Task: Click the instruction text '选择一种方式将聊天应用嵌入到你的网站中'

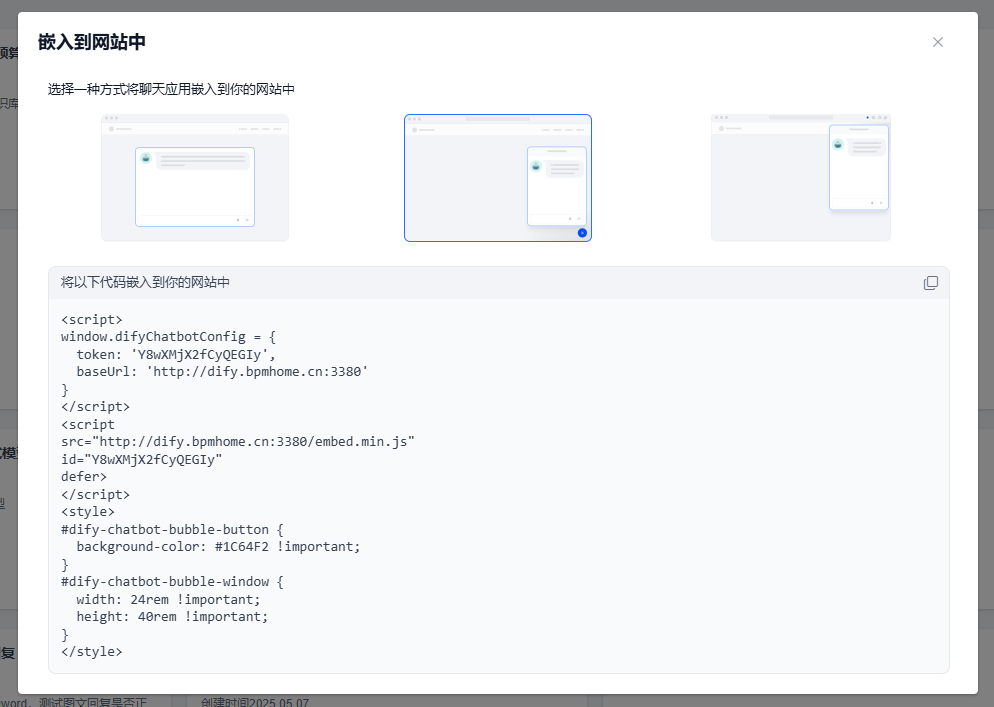Action: click(171, 89)
